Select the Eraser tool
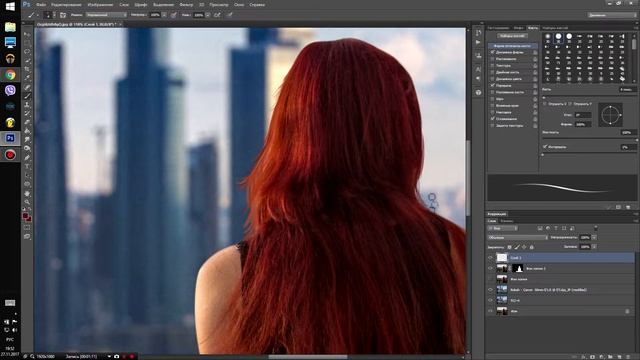The image size is (640, 360). point(27,122)
